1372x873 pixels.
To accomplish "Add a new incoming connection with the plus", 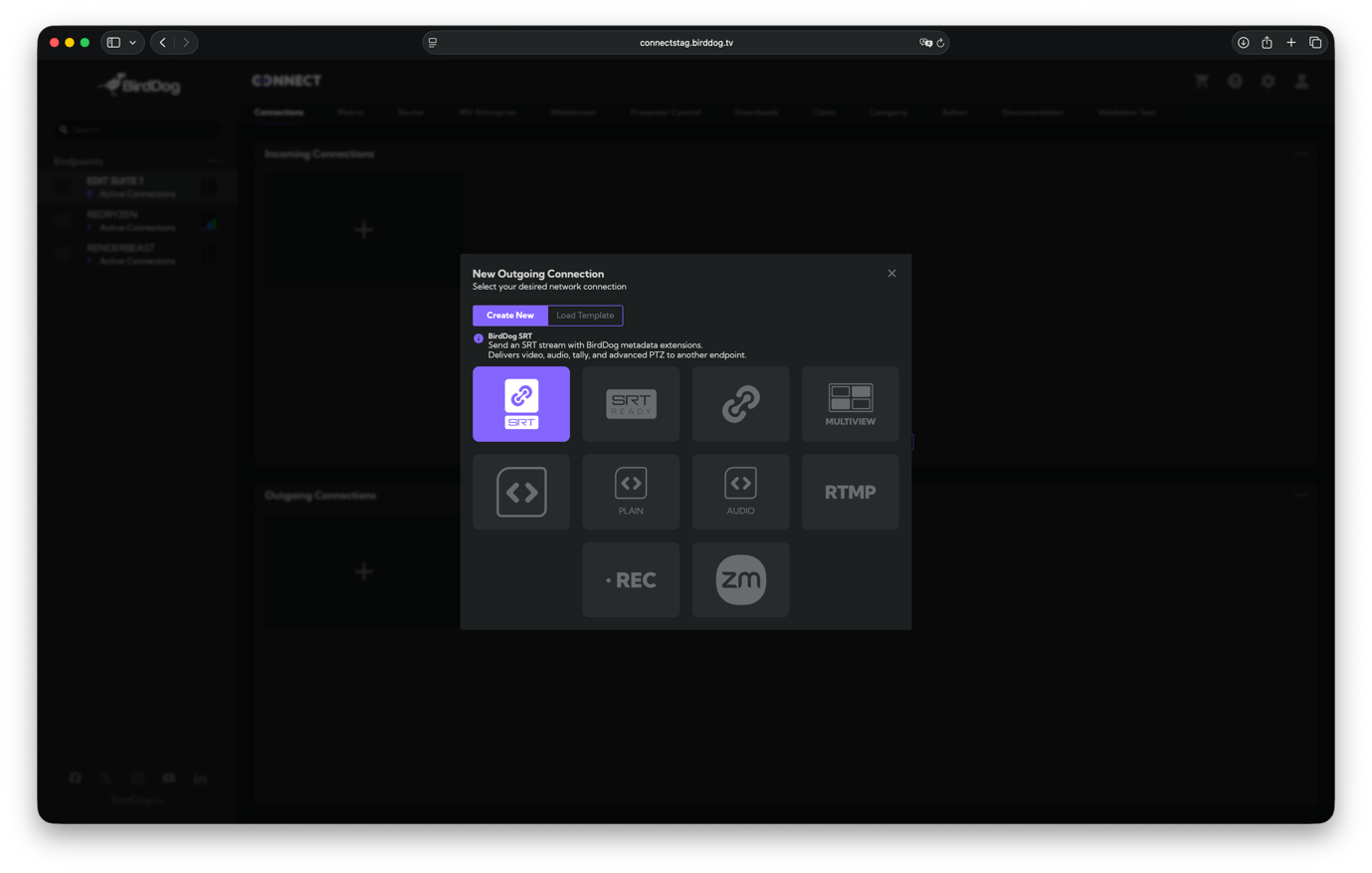I will (363, 229).
